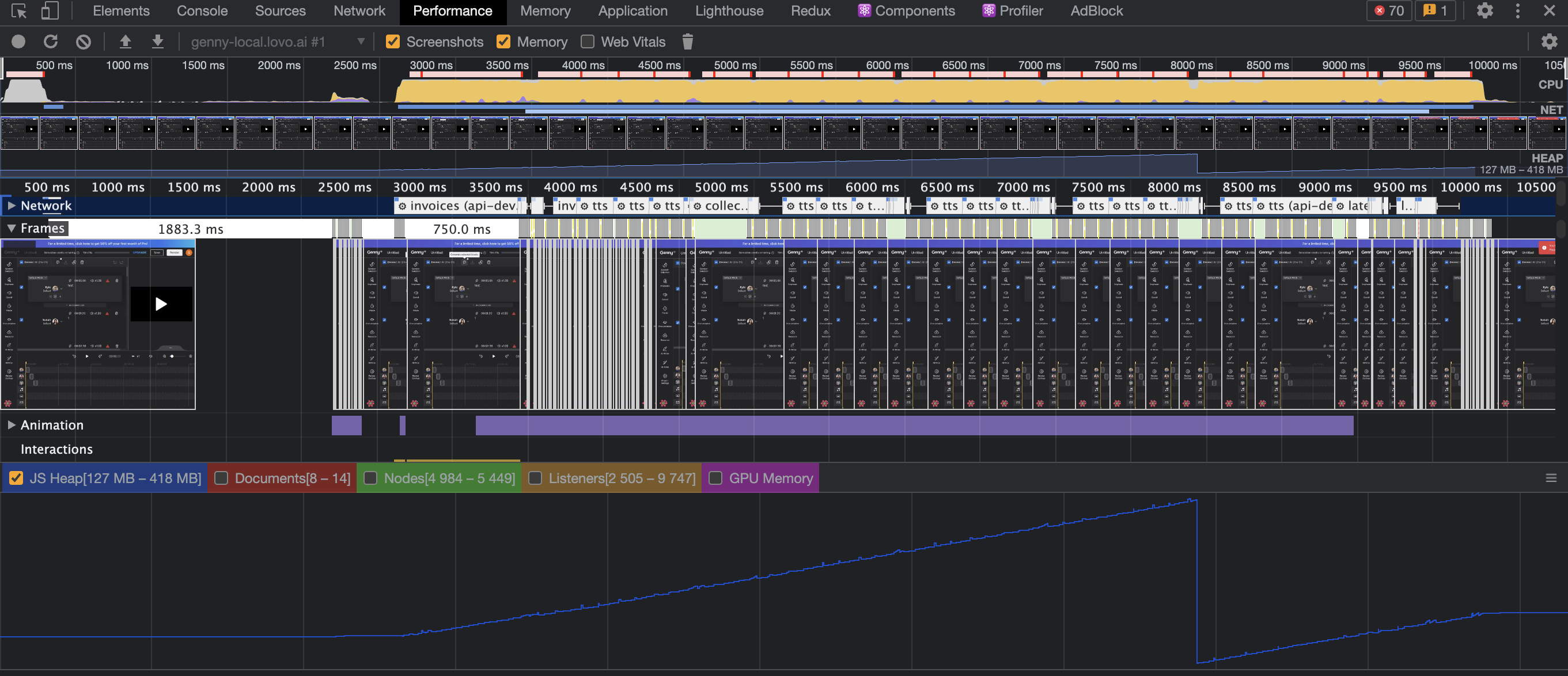This screenshot has height=676, width=1568.
Task: Open capture settings gear in toolbar
Action: (1548, 42)
